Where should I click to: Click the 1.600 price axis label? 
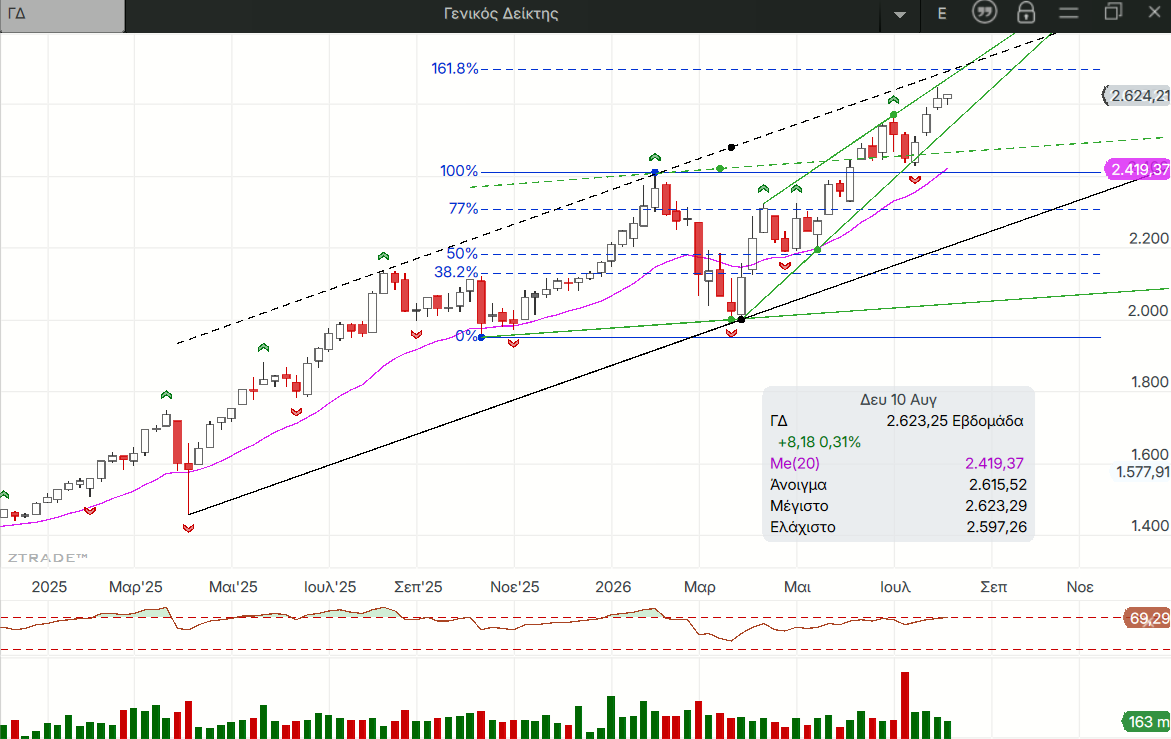point(1149,455)
